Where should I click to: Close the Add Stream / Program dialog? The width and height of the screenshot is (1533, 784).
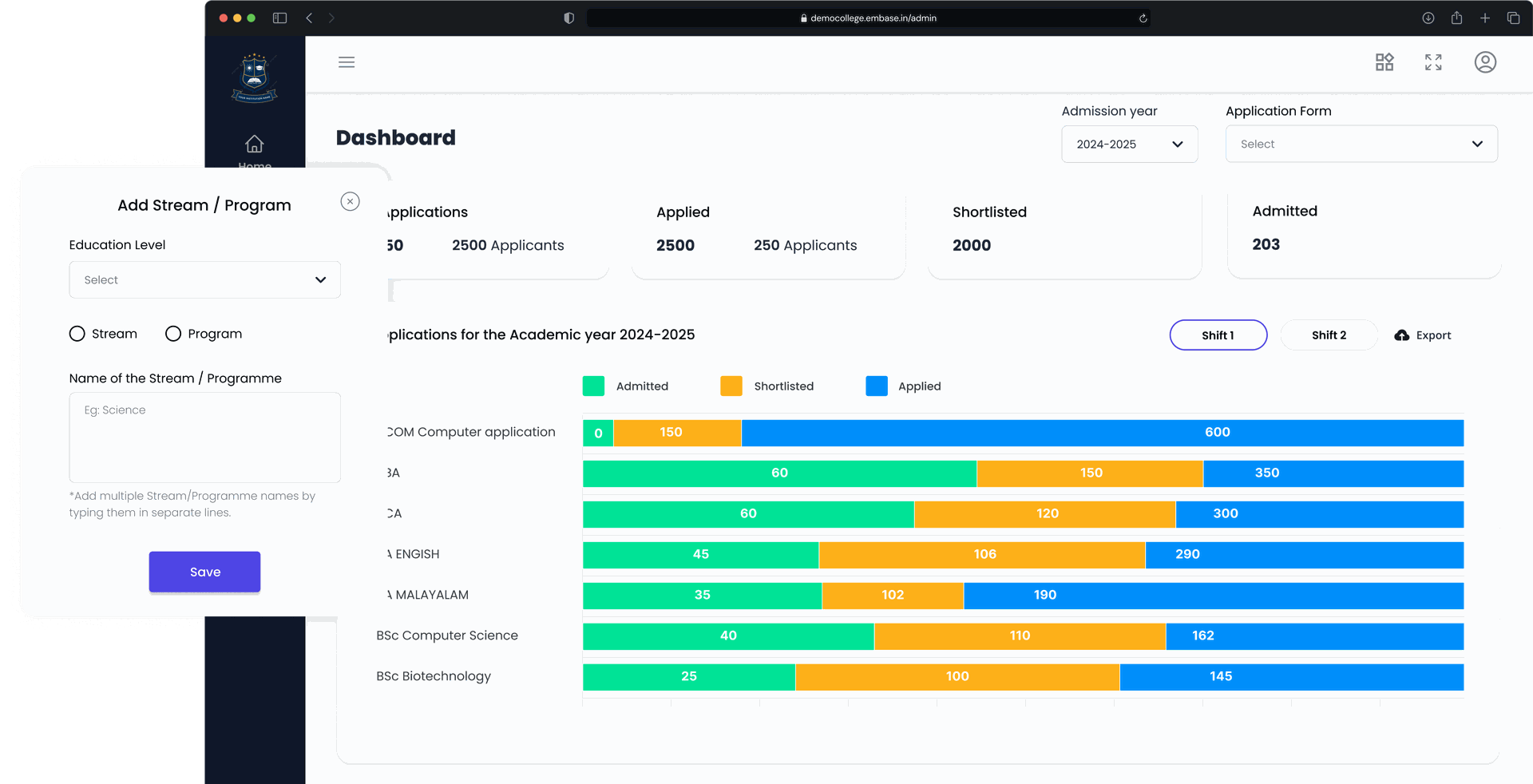[350, 201]
